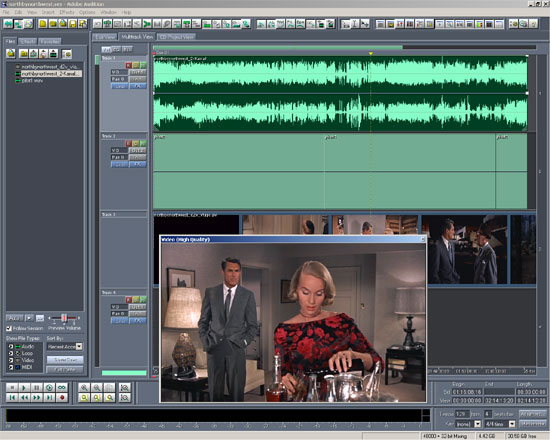Click the Save All toolbar icon
The image size is (550, 440).
click(x=82, y=24)
